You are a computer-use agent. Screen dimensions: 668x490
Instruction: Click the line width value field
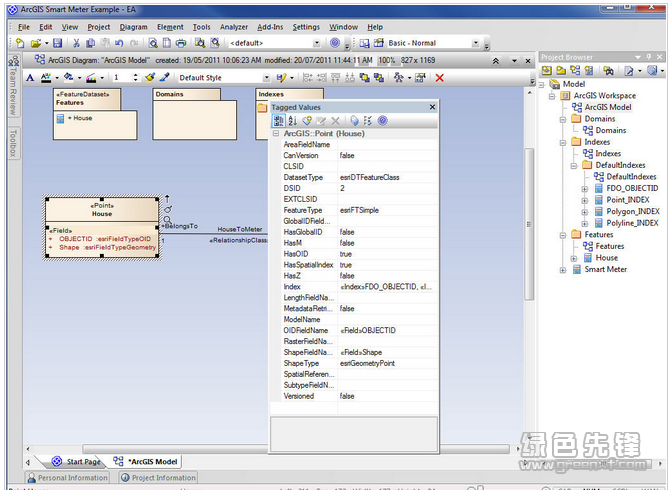coord(122,78)
